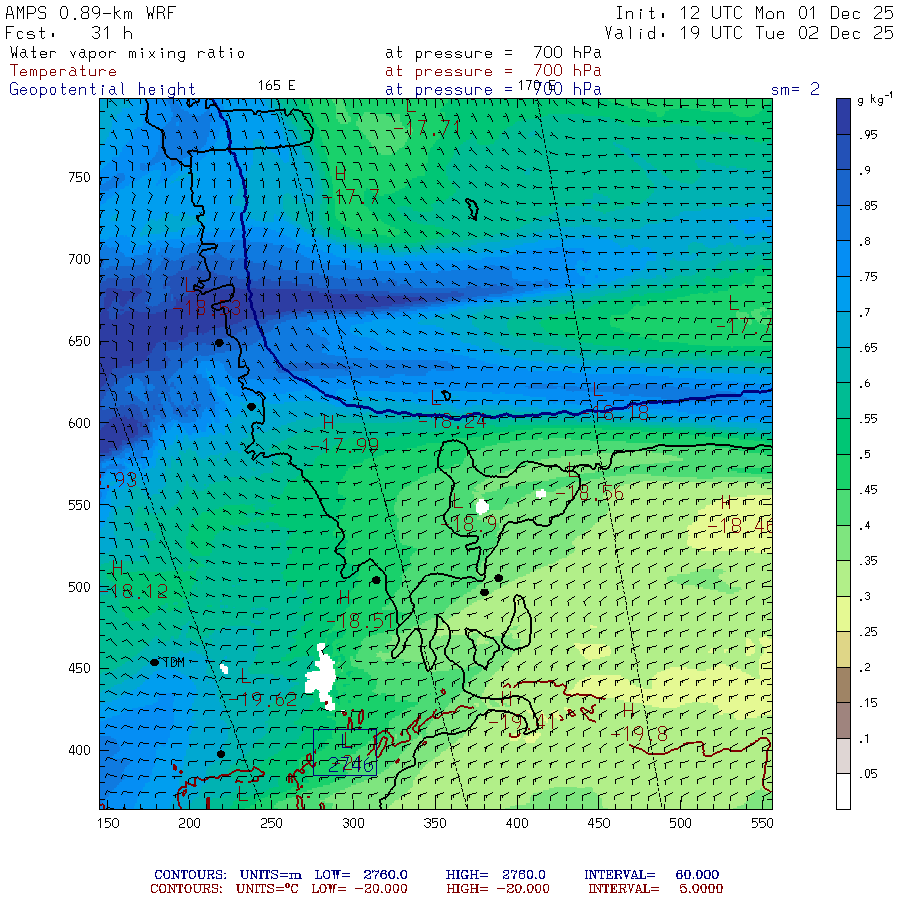Click the 'AMPS 0.89-km WRF' title text
Viewport: 900px width, 900px height.
click(x=90, y=13)
